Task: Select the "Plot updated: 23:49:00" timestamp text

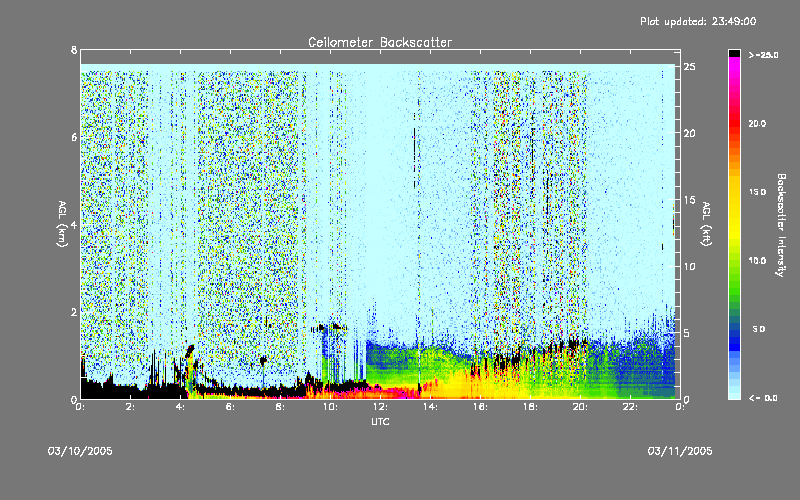Action: tap(698, 21)
